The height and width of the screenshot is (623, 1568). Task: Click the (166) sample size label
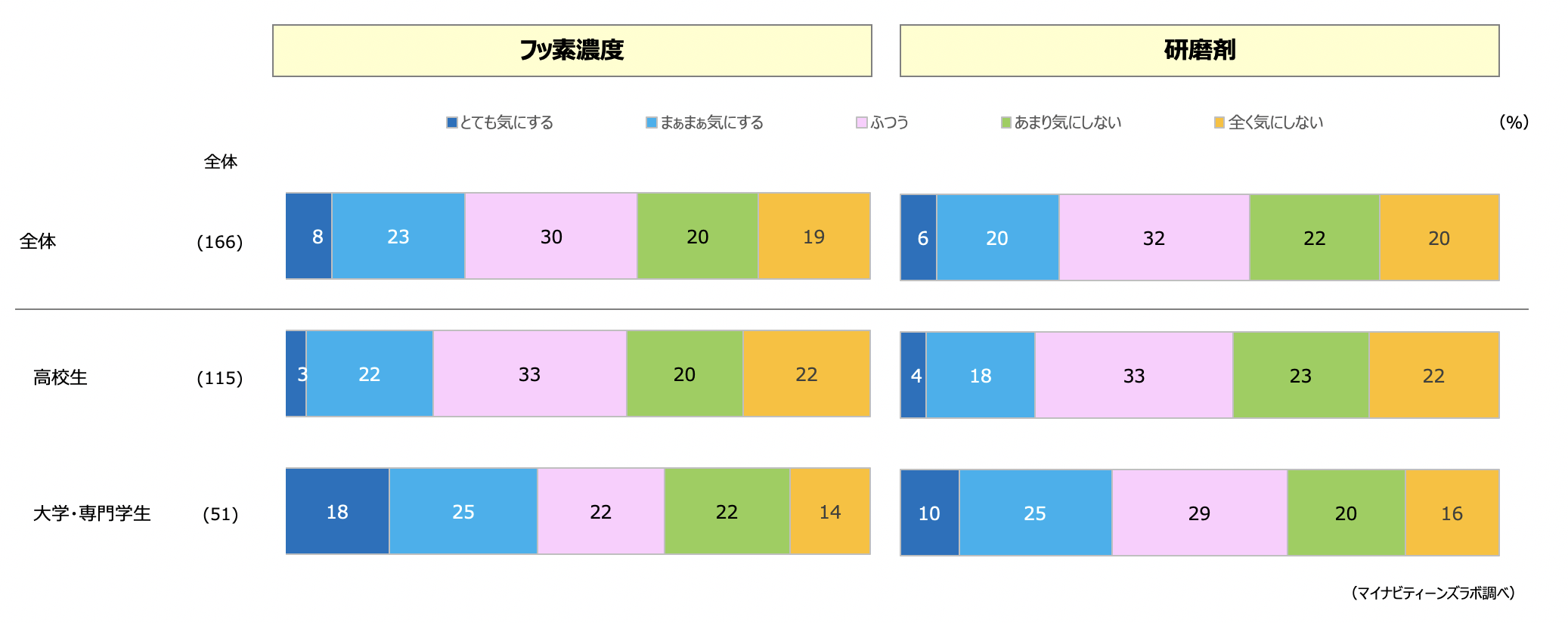[220, 242]
